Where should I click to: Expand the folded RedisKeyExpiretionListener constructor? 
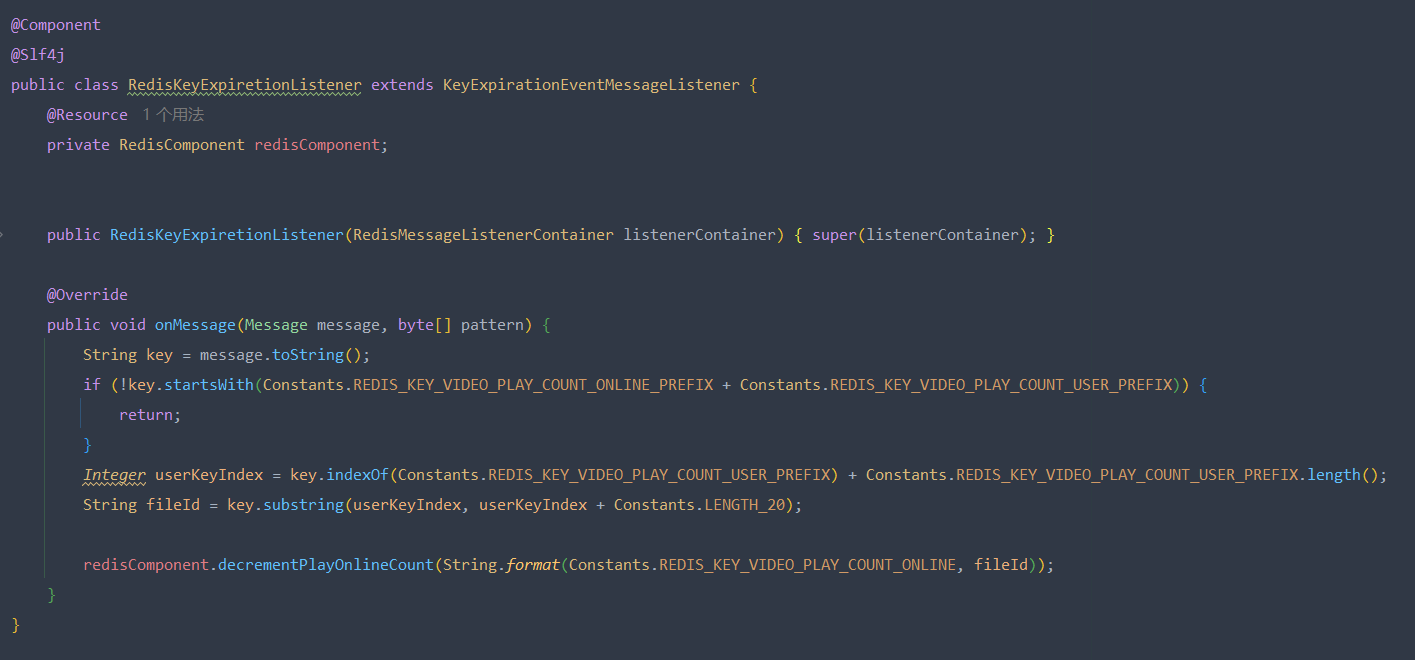tap(3, 235)
